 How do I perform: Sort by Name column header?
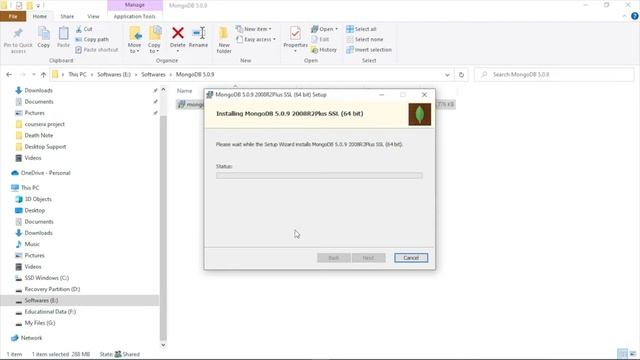[x=184, y=91]
